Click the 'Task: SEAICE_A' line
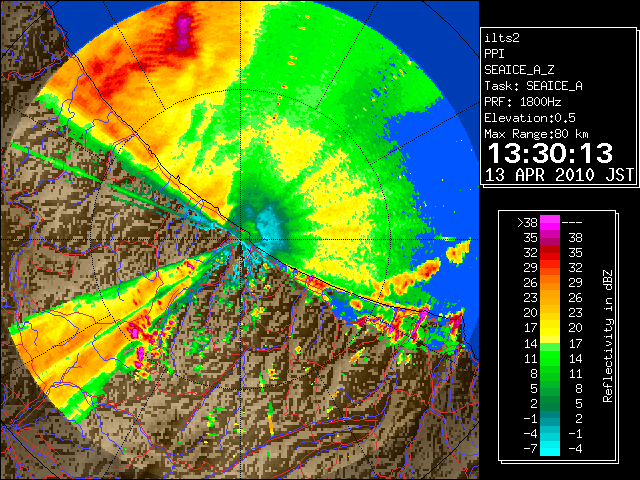Screen dimensions: 640x480 tap(533, 86)
